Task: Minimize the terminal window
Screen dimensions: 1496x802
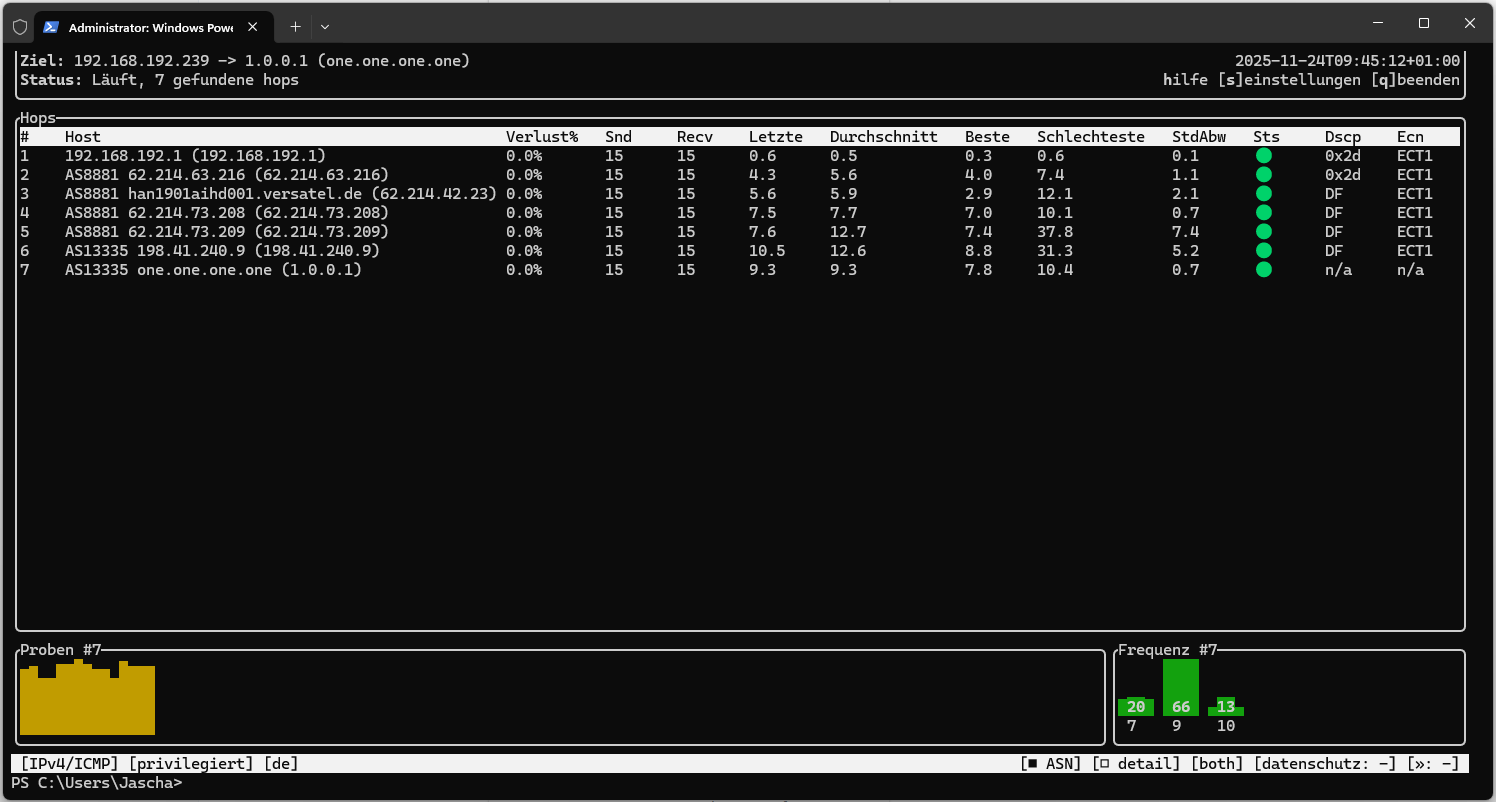Action: pyautogui.click(x=1378, y=22)
